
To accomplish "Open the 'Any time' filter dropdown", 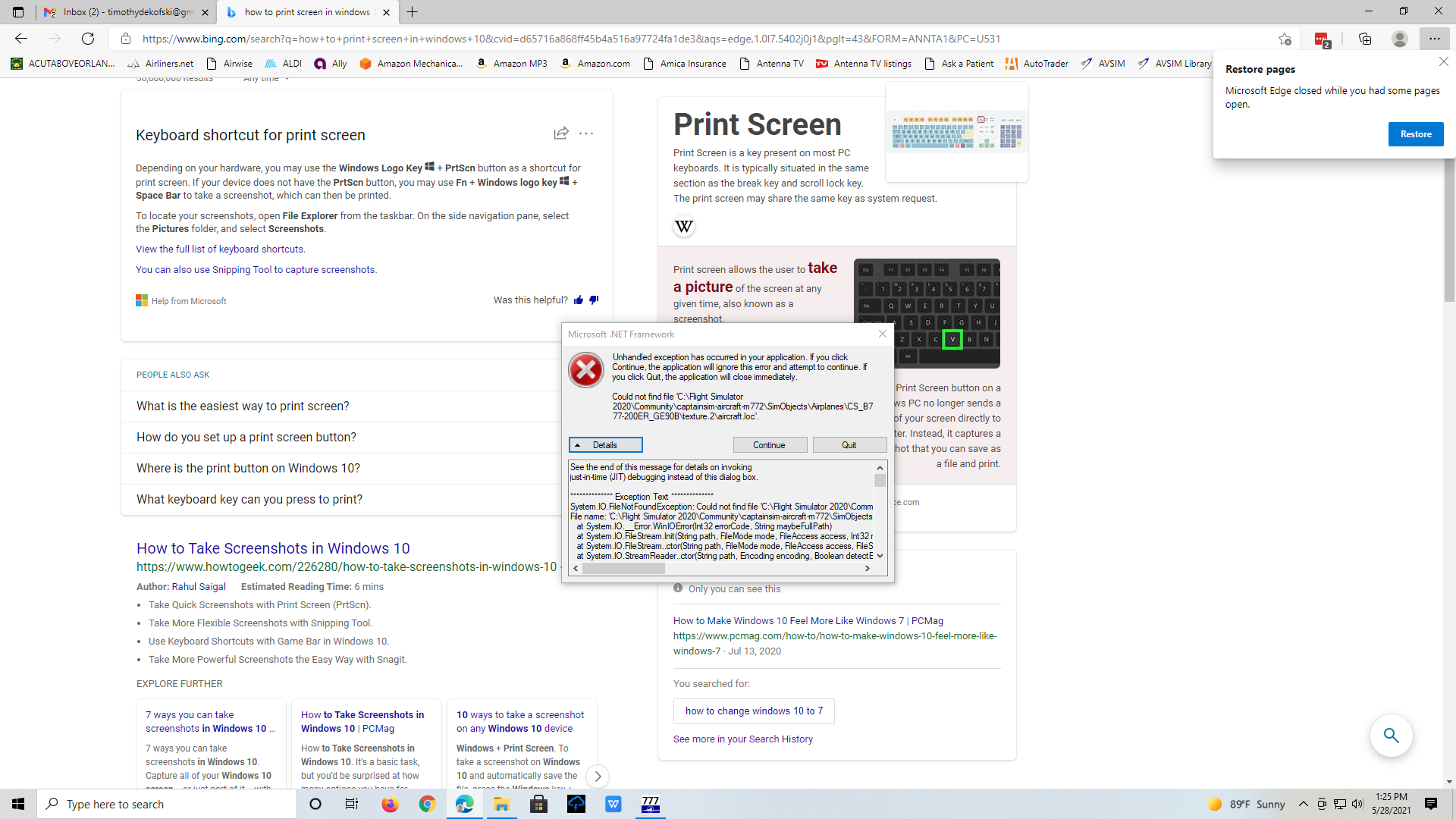I will coord(265,78).
